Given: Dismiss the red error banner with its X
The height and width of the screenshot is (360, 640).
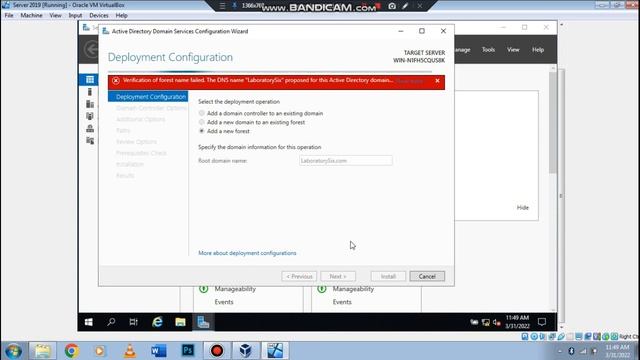Looking at the screenshot, I should click(438, 81).
